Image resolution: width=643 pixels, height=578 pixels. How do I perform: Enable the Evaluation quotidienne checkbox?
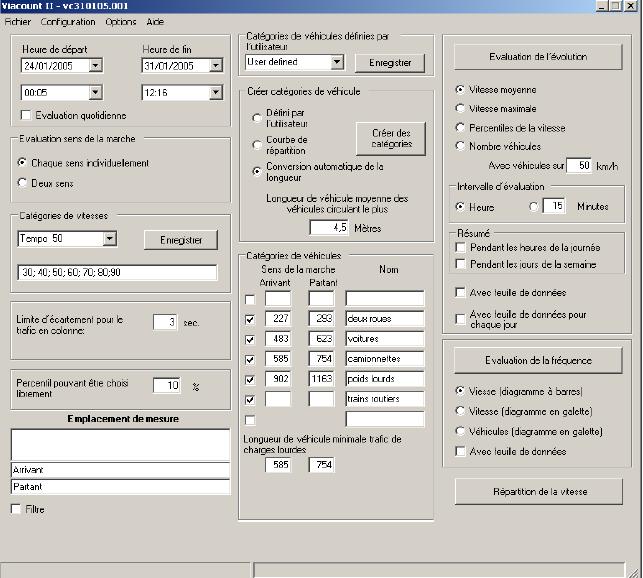(x=26, y=115)
